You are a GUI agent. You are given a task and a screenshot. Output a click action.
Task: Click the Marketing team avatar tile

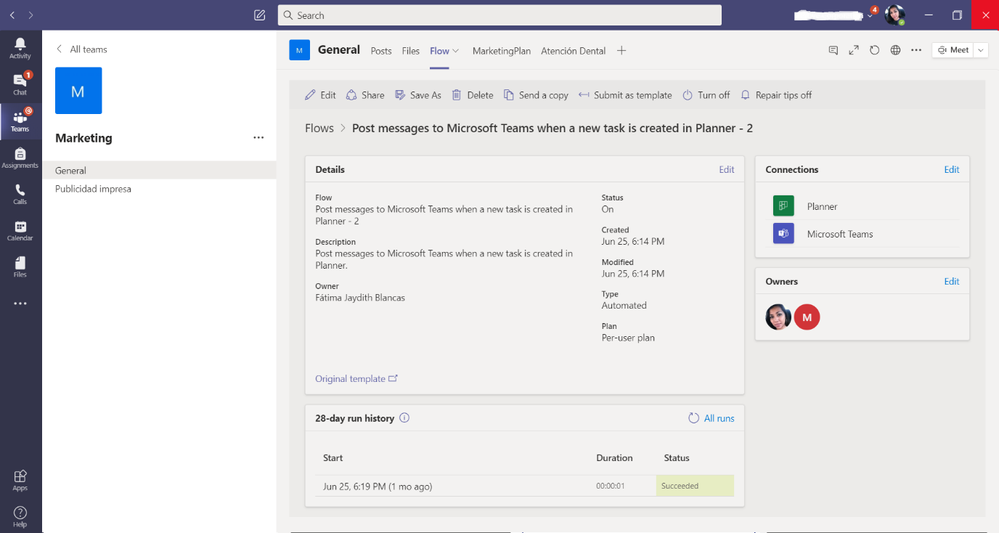78,90
